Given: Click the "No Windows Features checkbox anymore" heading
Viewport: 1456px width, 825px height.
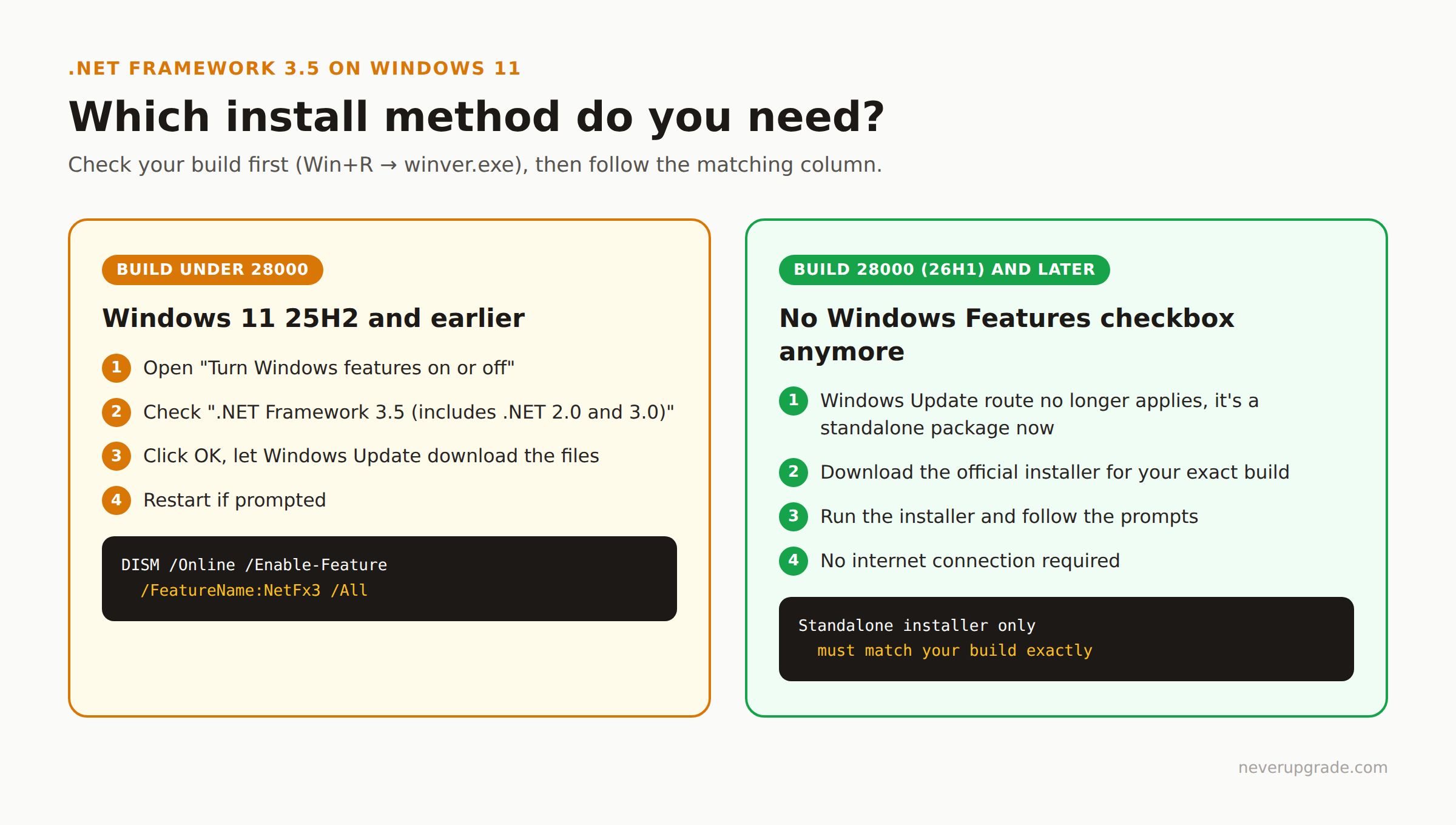Looking at the screenshot, I should [x=1006, y=334].
